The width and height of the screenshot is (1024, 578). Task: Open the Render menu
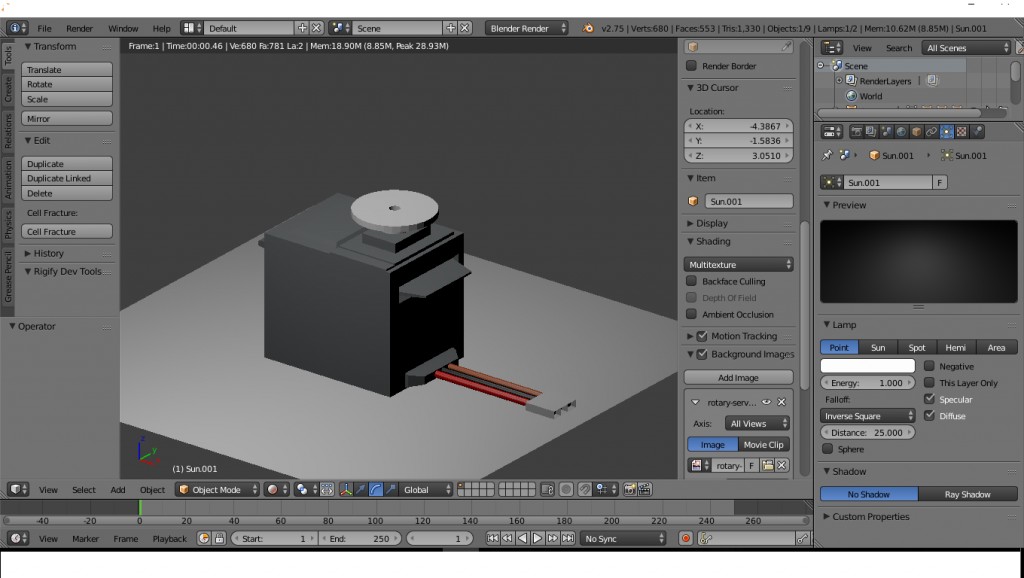coord(79,28)
